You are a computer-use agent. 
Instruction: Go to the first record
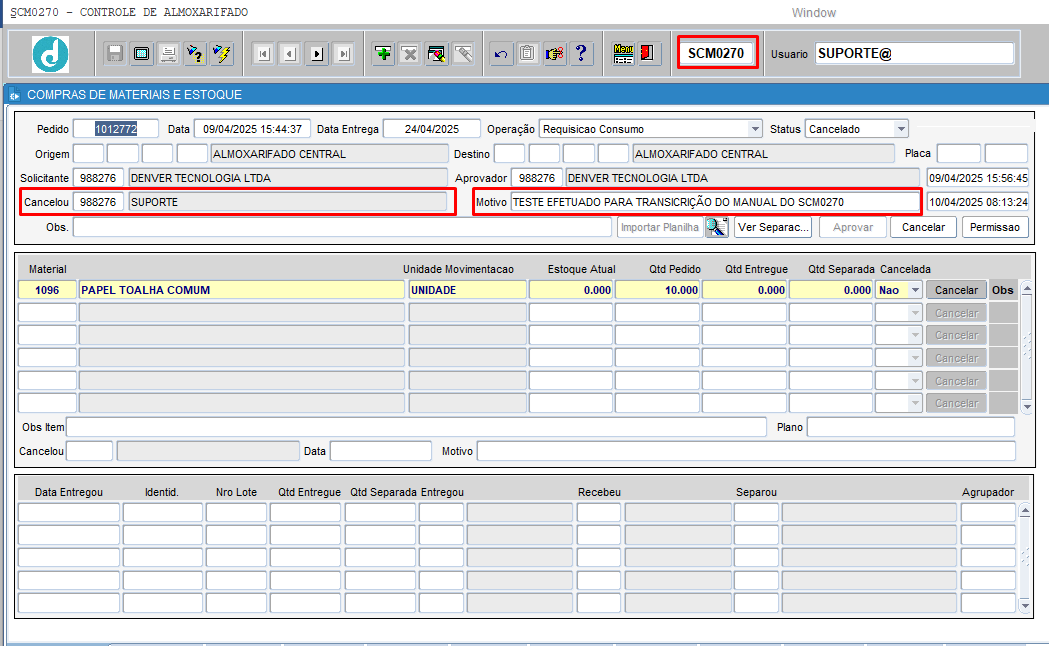click(x=263, y=54)
